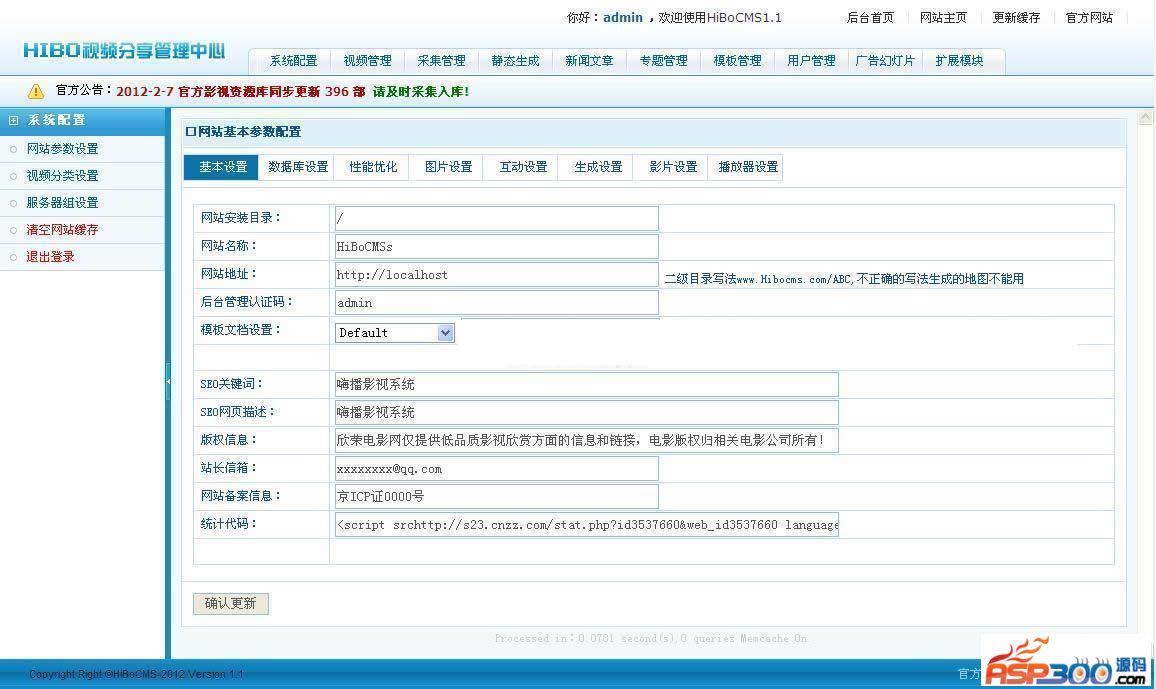Image resolution: width=1156 pixels, height=689 pixels.
Task: Collapse the sidebar using the splitter handle
Action: pos(168,382)
